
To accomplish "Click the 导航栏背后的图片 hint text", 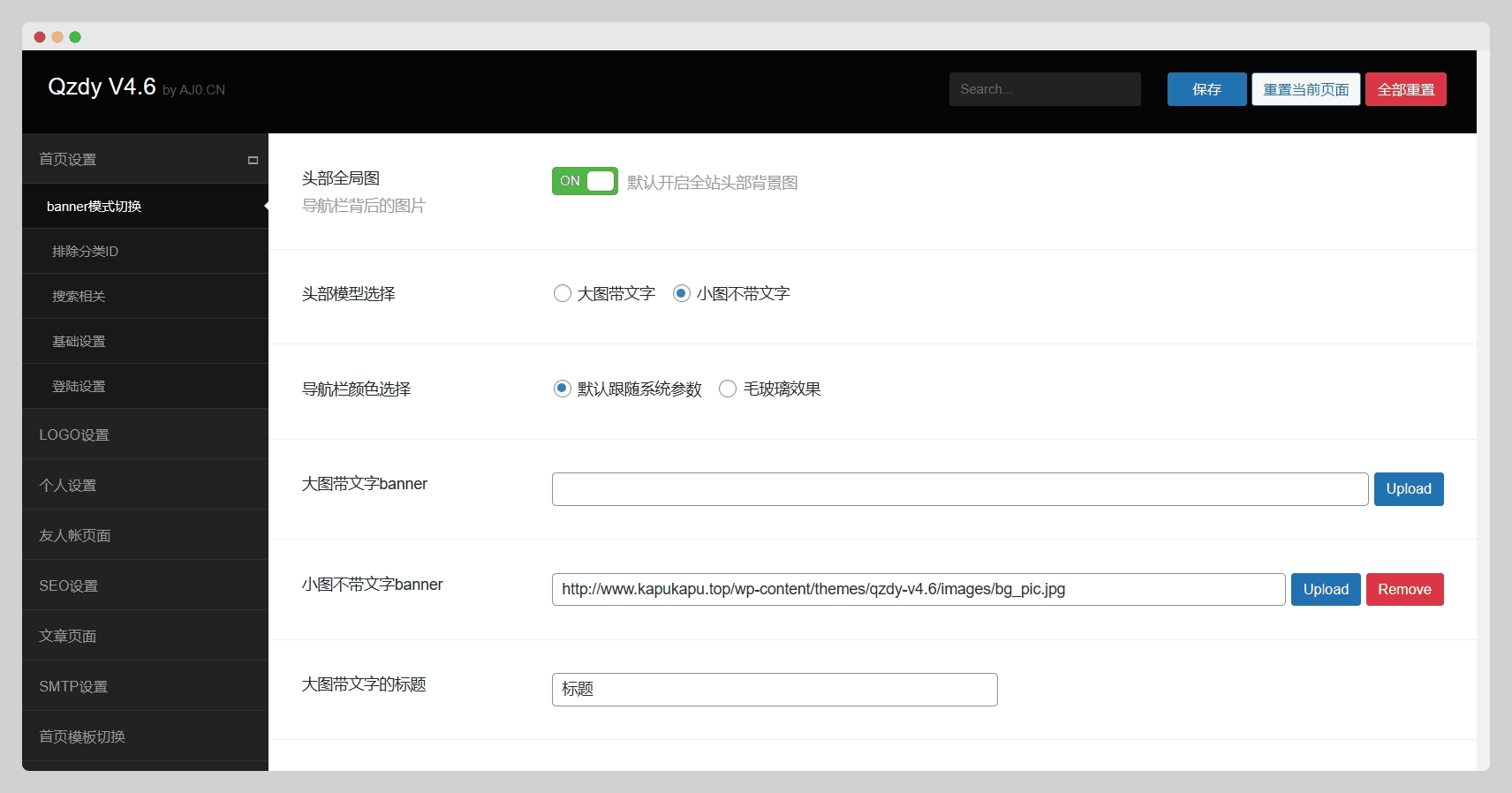I will tap(363, 206).
